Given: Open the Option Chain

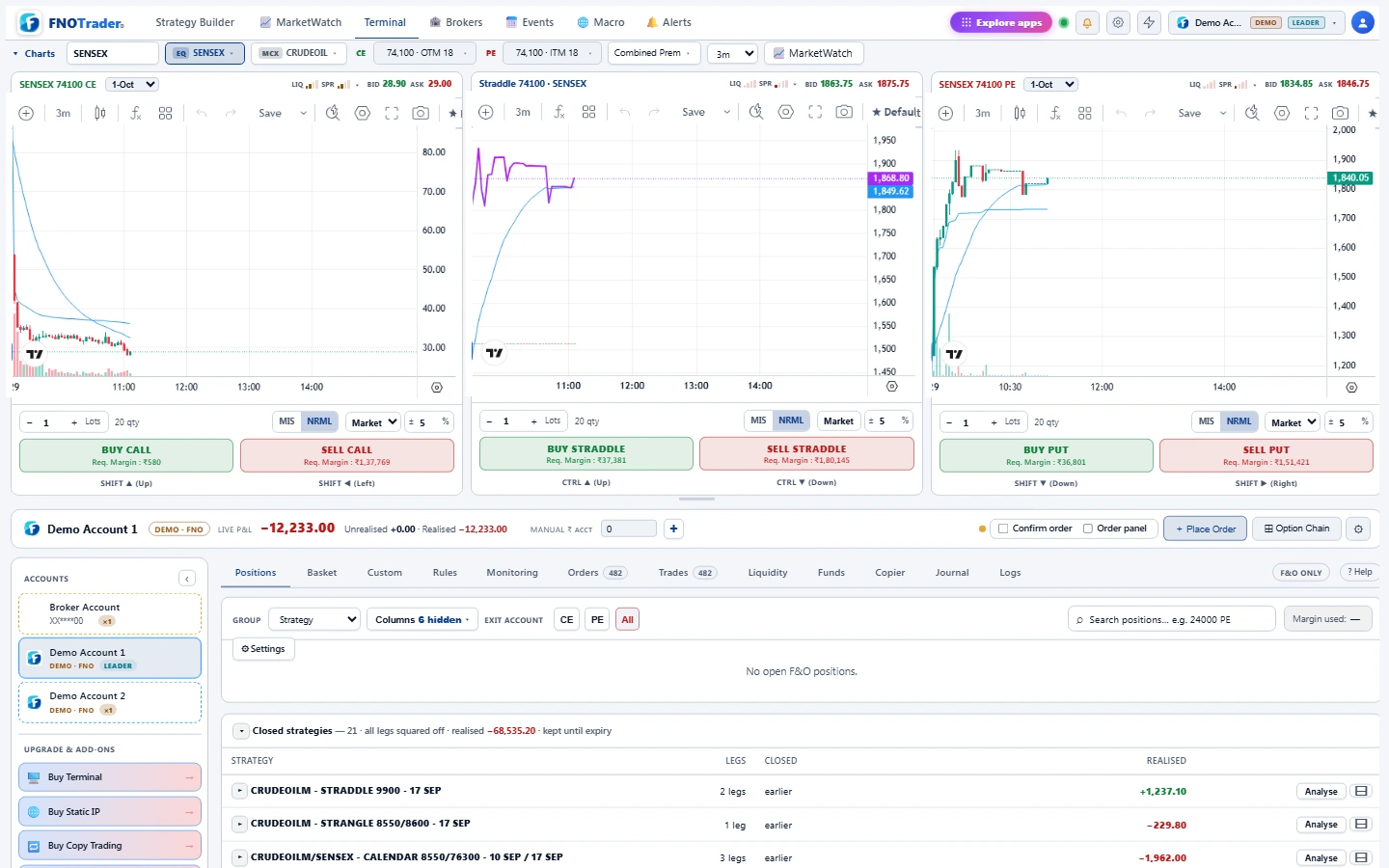Looking at the screenshot, I should coord(1297,529).
